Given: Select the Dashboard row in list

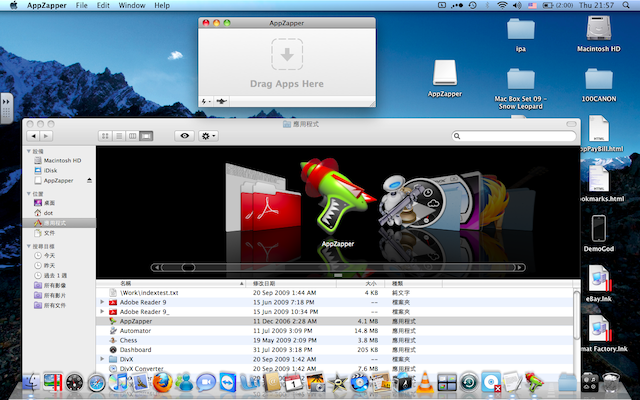Looking at the screenshot, I should coord(334,350).
